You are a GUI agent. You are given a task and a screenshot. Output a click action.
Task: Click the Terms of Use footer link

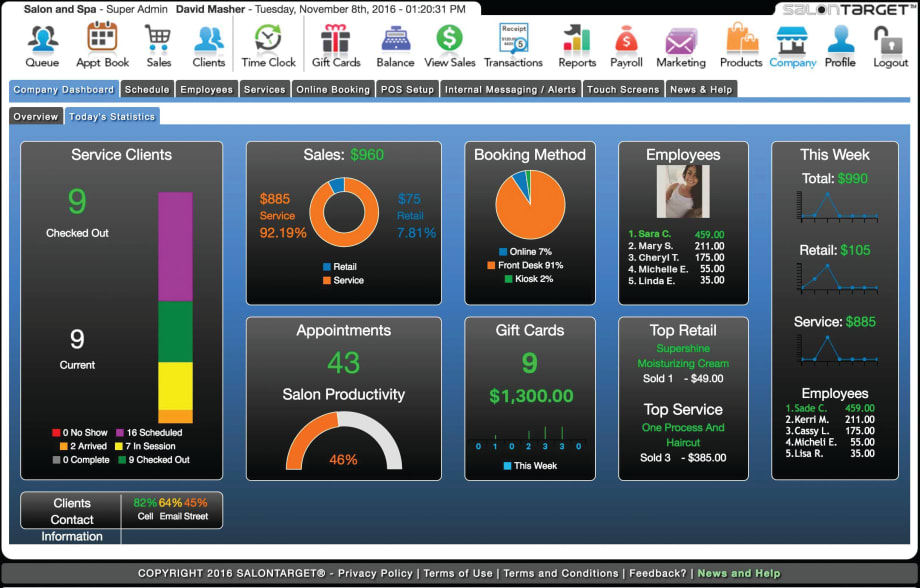point(458,573)
